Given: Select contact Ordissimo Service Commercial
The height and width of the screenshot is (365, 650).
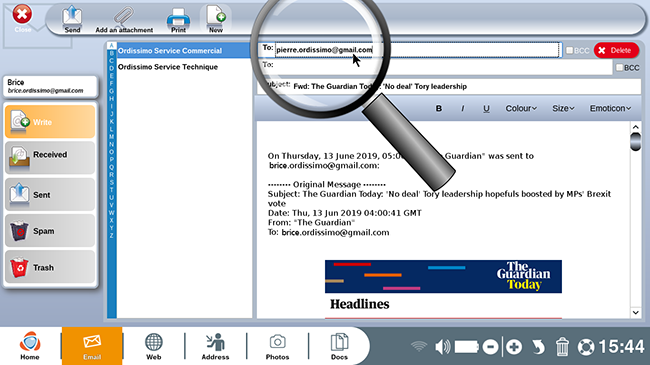Looking at the screenshot, I should (x=184, y=51).
